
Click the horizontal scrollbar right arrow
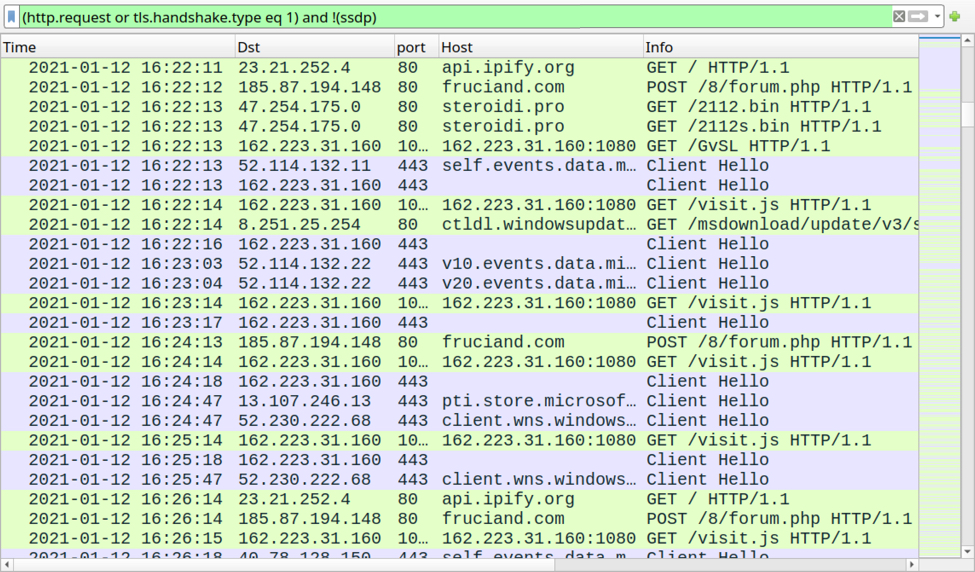tap(912, 565)
